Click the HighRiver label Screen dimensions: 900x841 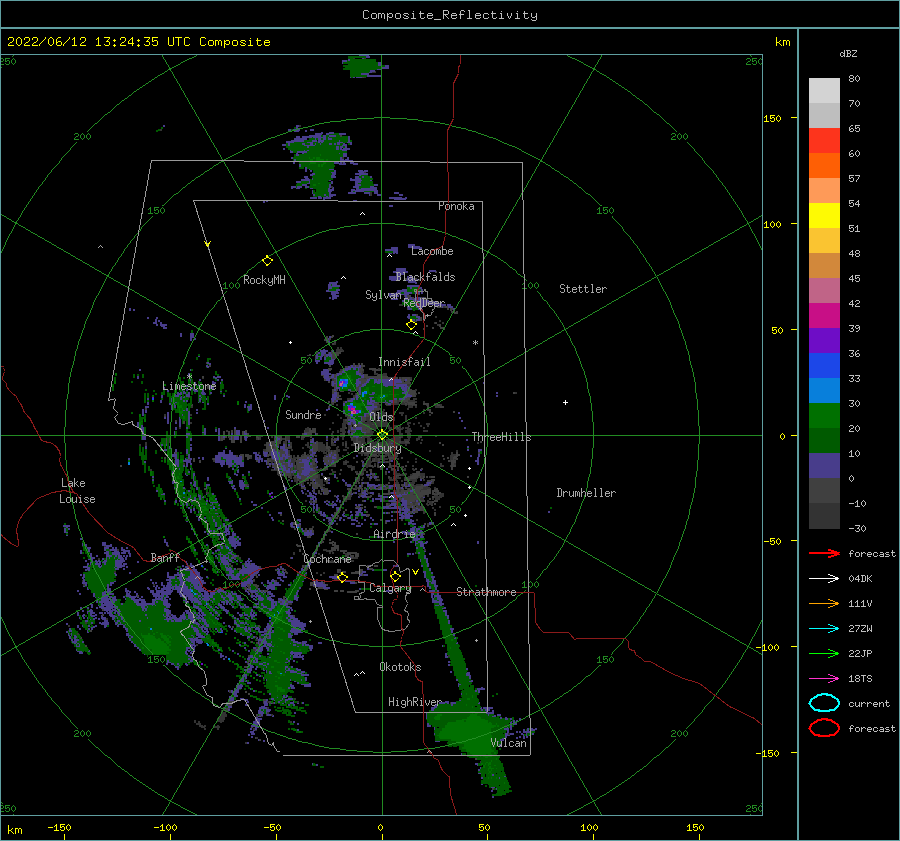coord(415,702)
